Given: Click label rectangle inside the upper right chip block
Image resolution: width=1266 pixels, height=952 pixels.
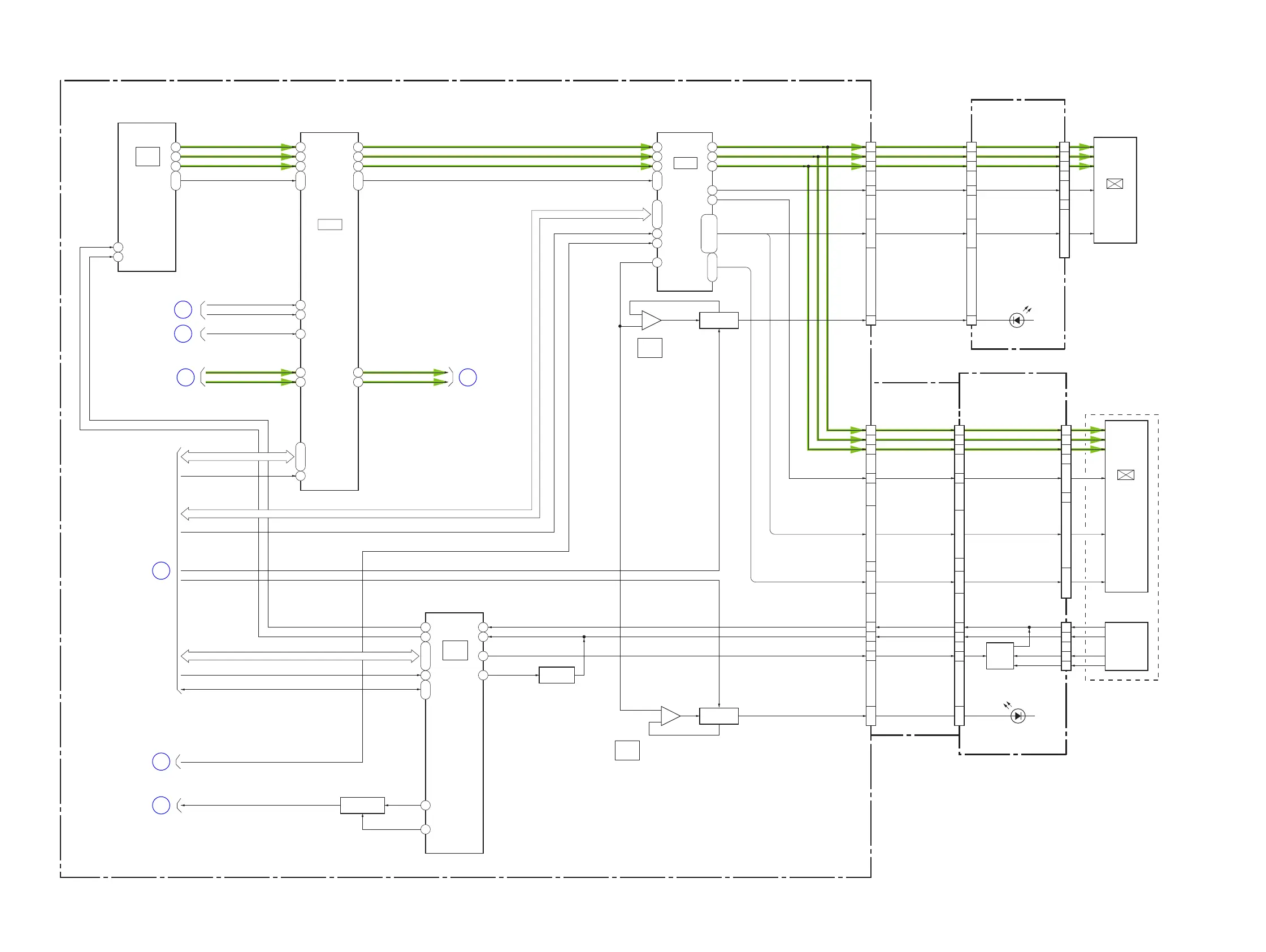Looking at the screenshot, I should [685, 163].
